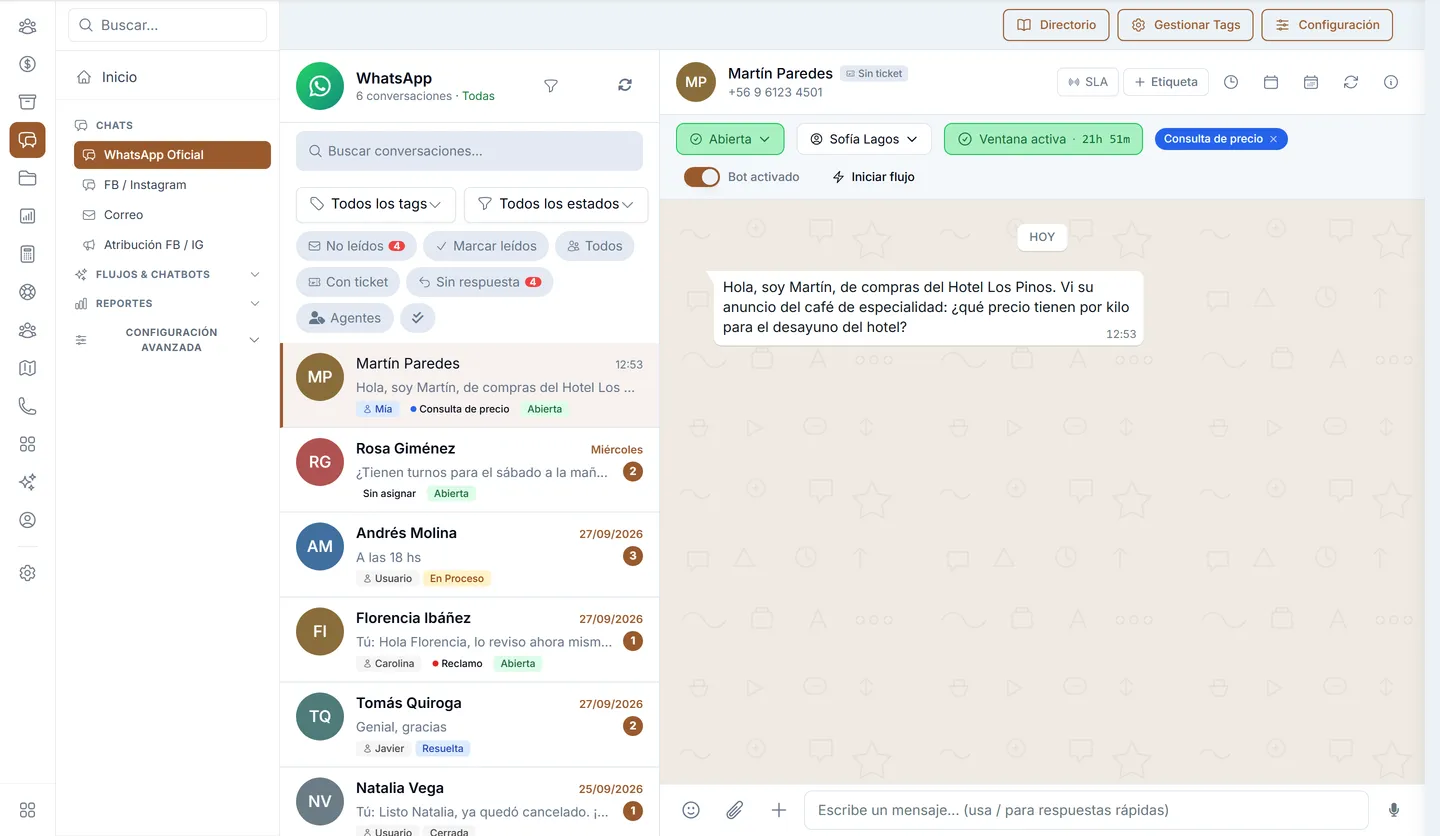Open the emoji picker
Image resolution: width=1440 pixels, height=836 pixels.
691,810
